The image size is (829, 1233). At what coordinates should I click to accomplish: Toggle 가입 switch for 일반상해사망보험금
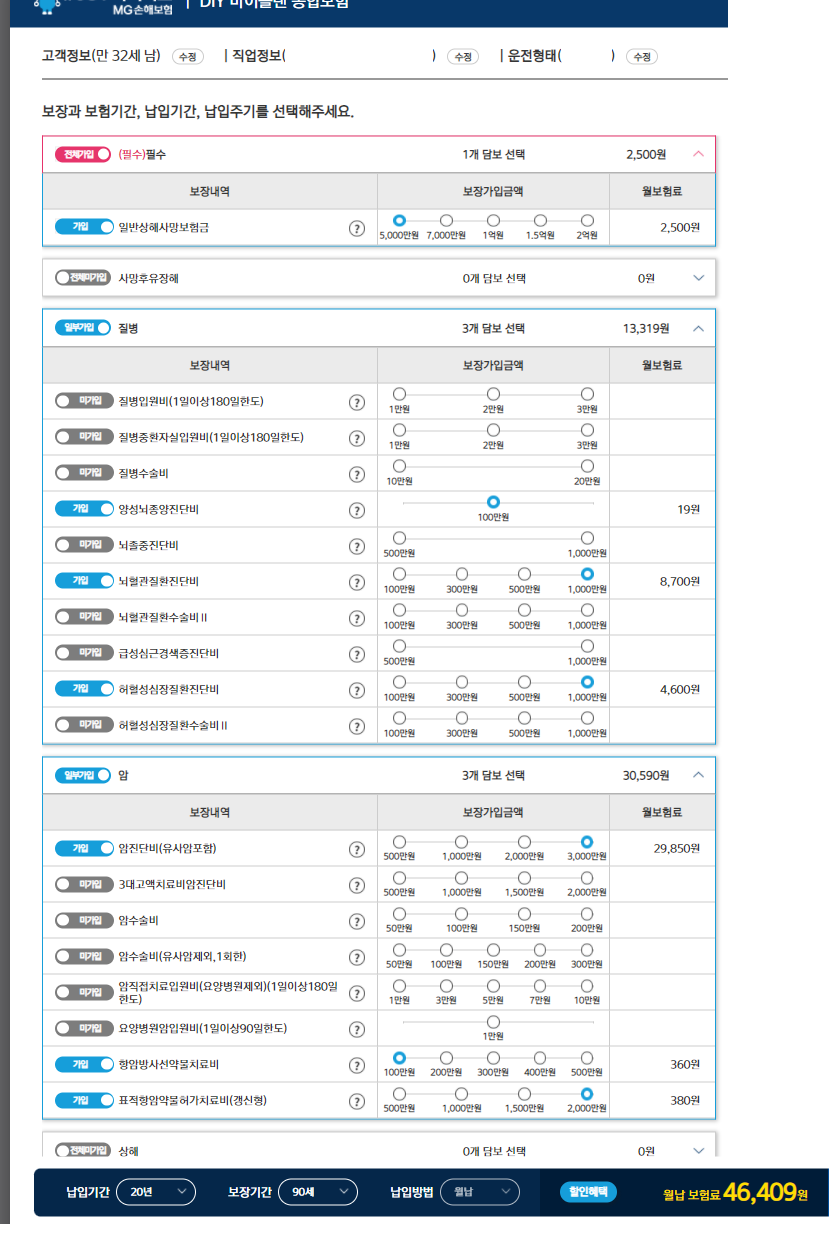(x=84, y=227)
